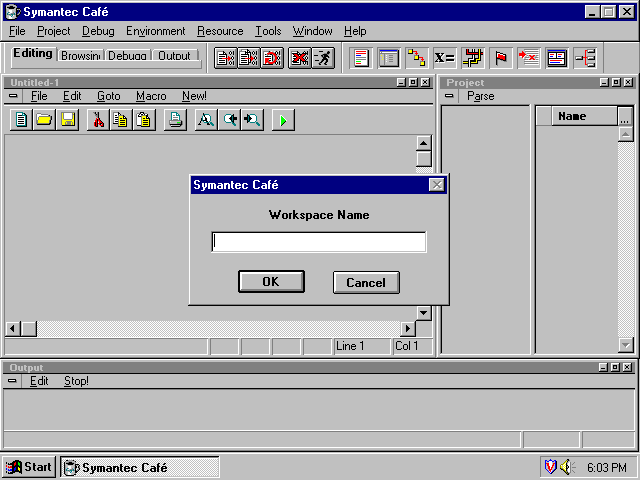
Task: Switch to the Debugging workspace tab
Action: coord(128,56)
